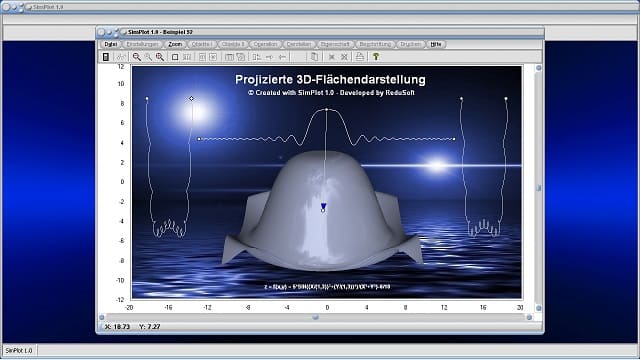Click the SimPlot 1.0 - Beispiel window title
The width and height of the screenshot is (640, 360).
click(x=160, y=32)
